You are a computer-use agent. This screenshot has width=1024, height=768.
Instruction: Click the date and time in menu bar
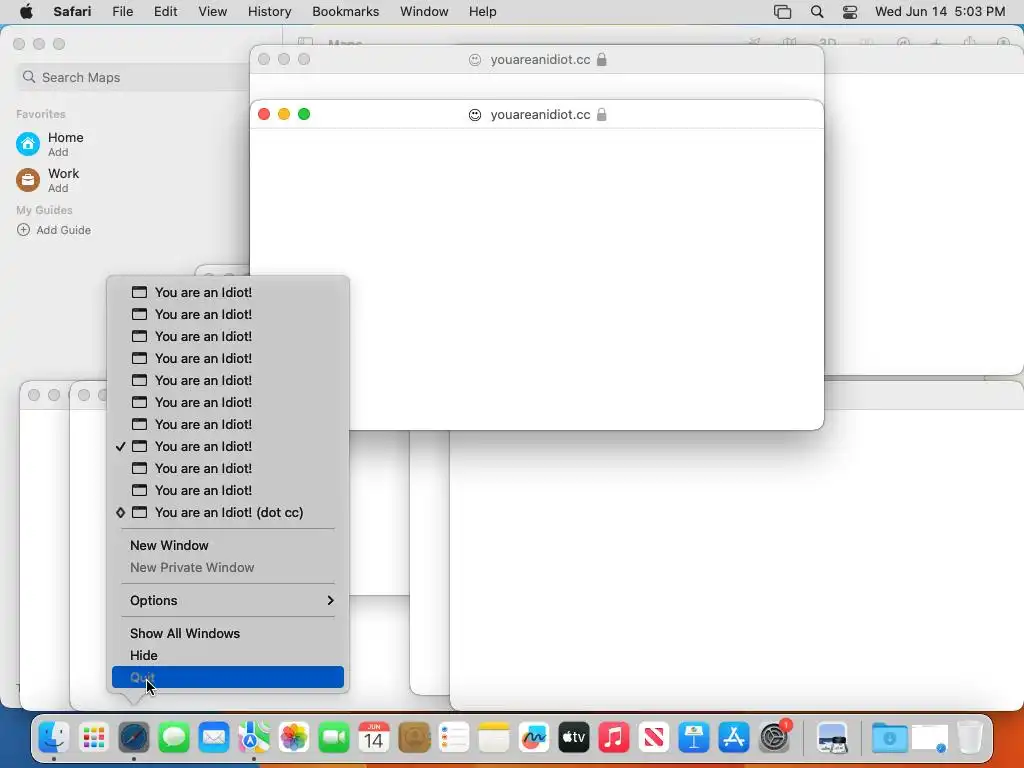point(940,11)
